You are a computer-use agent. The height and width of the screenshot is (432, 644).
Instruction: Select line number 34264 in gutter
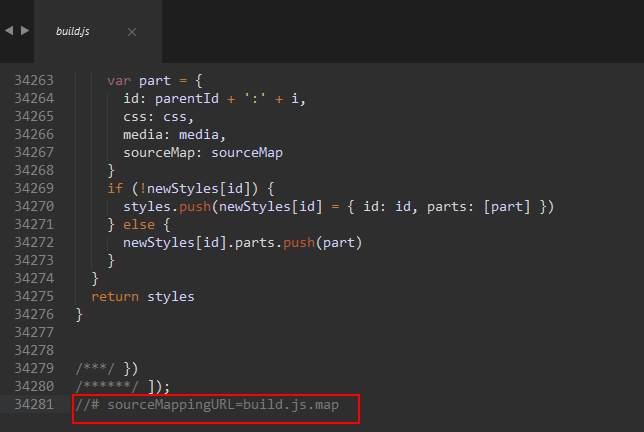coord(34,98)
